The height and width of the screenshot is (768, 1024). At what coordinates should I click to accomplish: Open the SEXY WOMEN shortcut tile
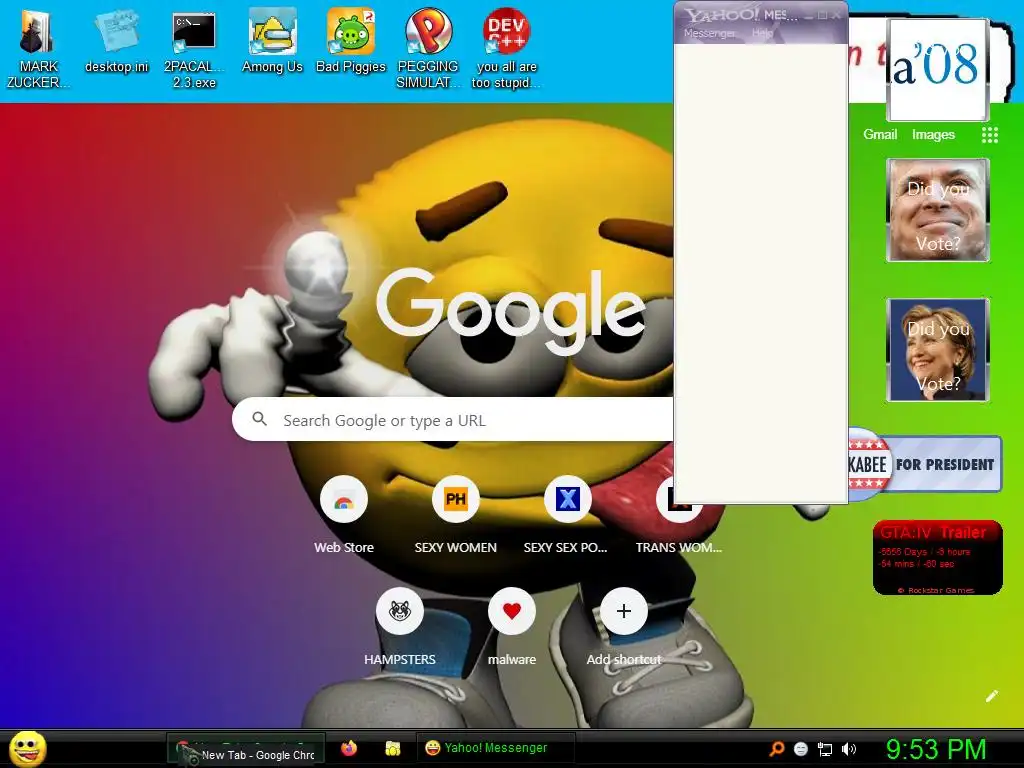(x=455, y=515)
